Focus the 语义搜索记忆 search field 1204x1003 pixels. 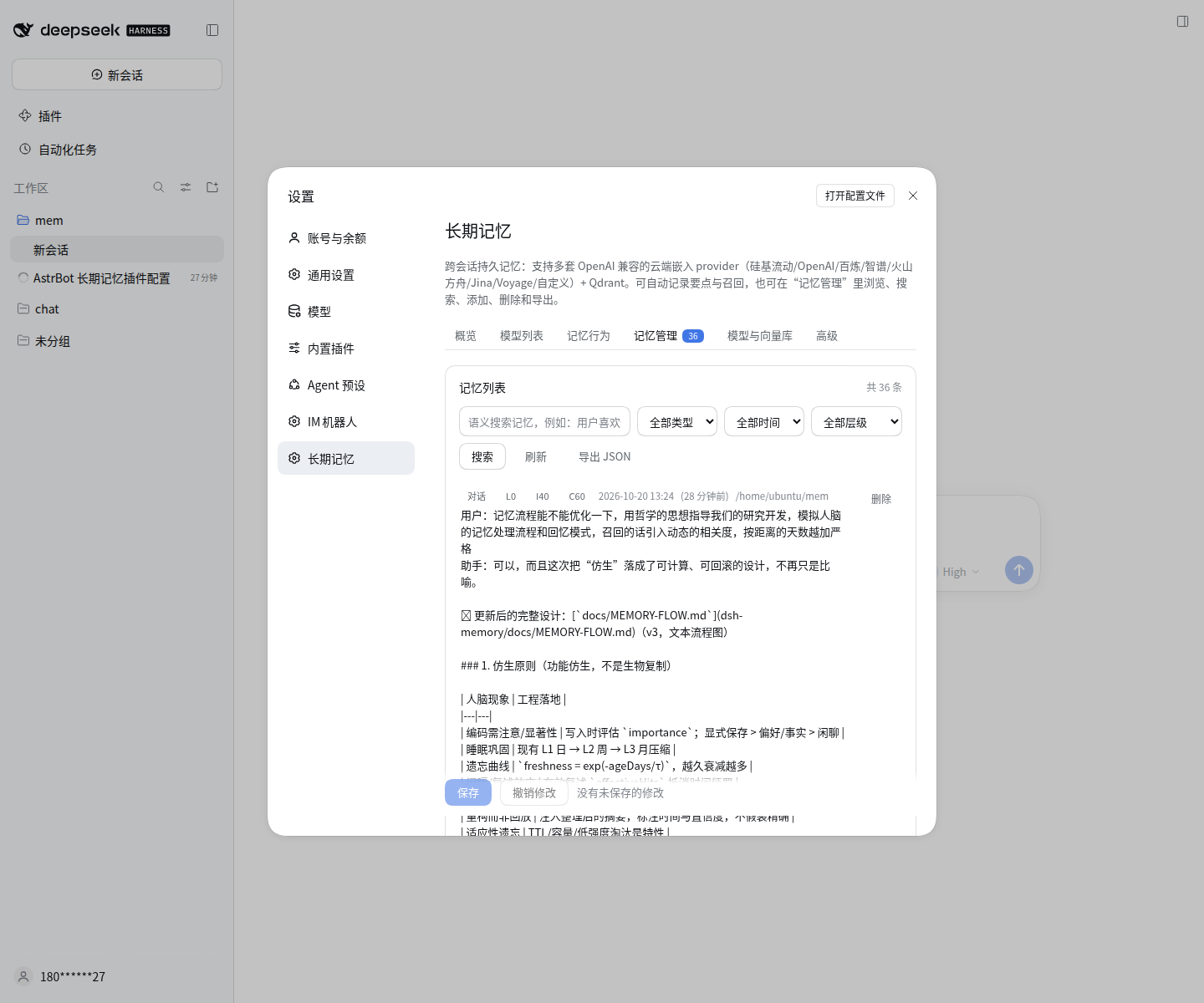pos(544,422)
